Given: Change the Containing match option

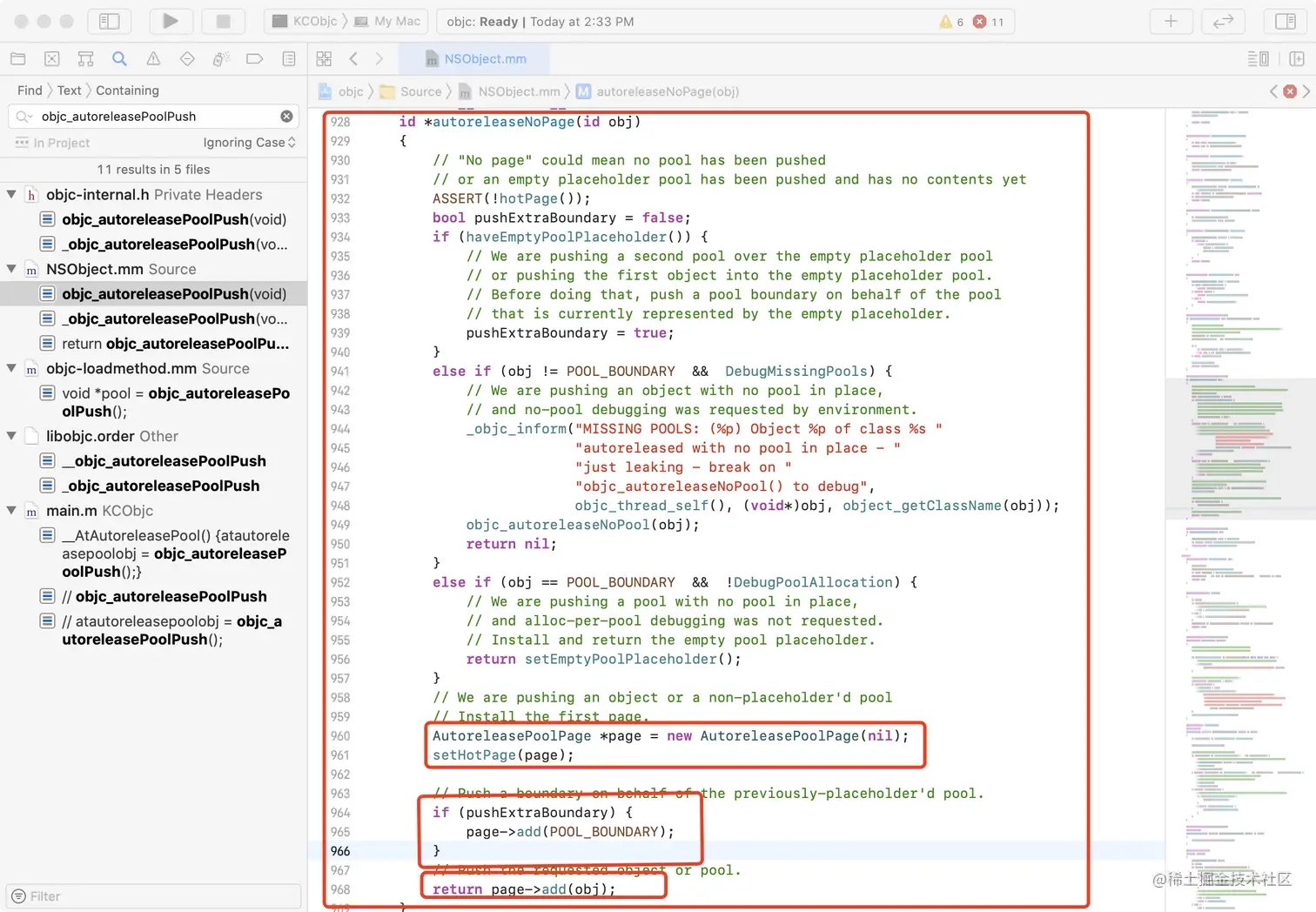Looking at the screenshot, I should pyautogui.click(x=127, y=91).
